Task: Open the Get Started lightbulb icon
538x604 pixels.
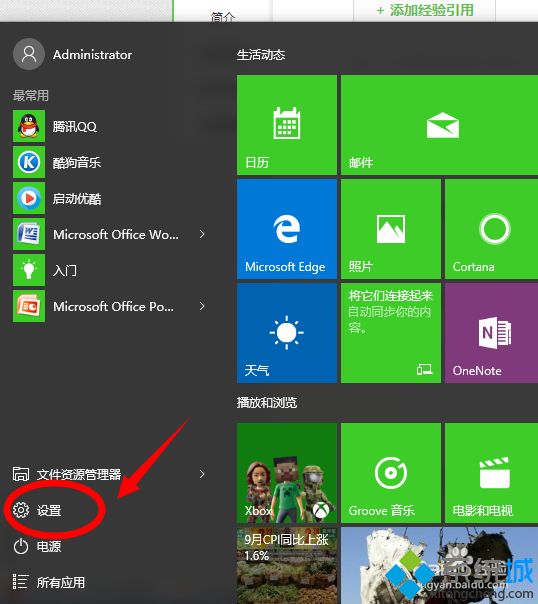Action: tap(29, 270)
